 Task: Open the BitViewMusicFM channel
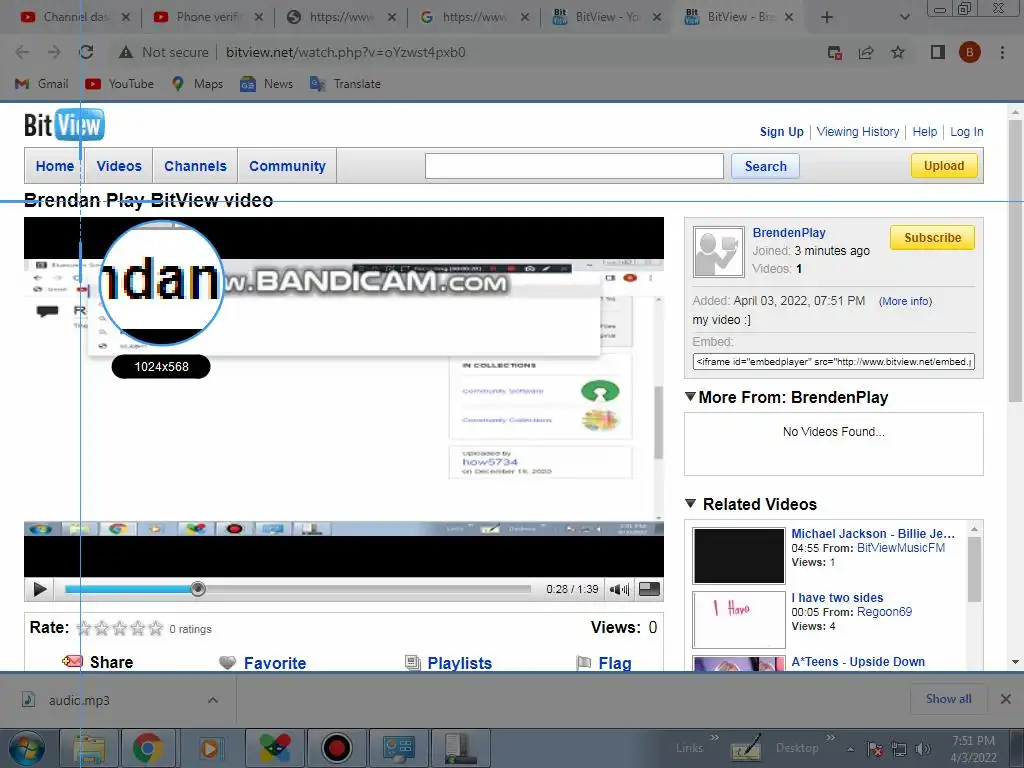[x=901, y=548]
